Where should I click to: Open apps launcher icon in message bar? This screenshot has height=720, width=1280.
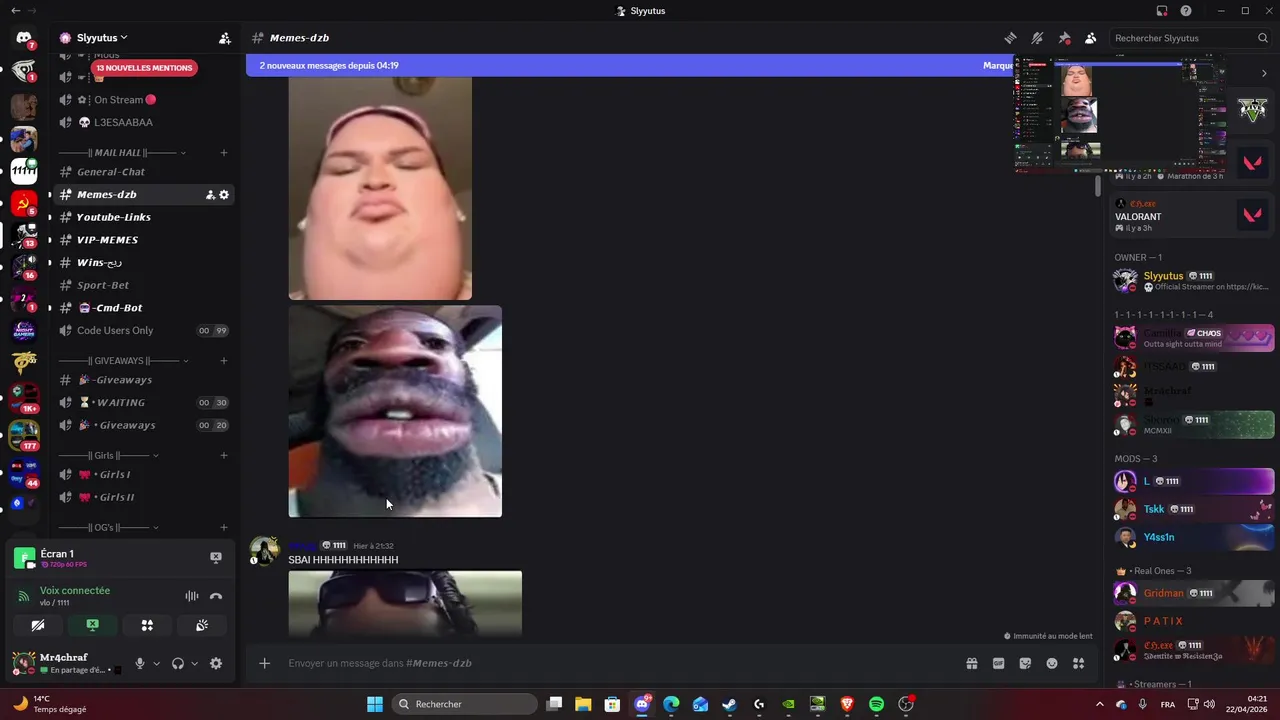pos(1078,663)
